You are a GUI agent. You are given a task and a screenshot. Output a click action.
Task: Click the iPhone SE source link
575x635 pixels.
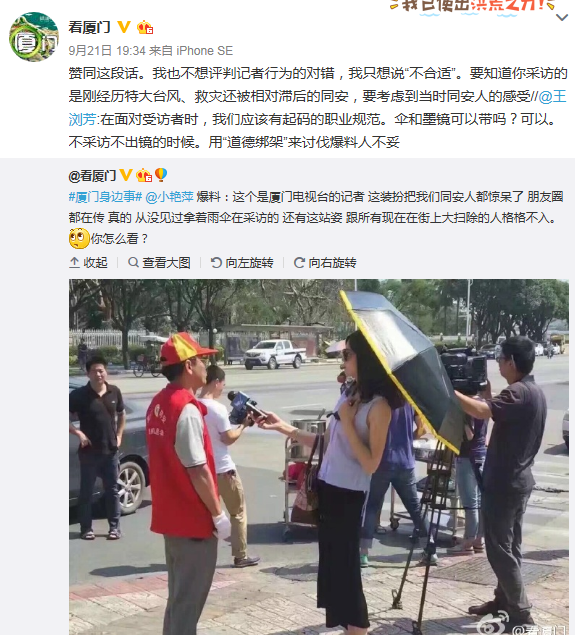[x=204, y=51]
